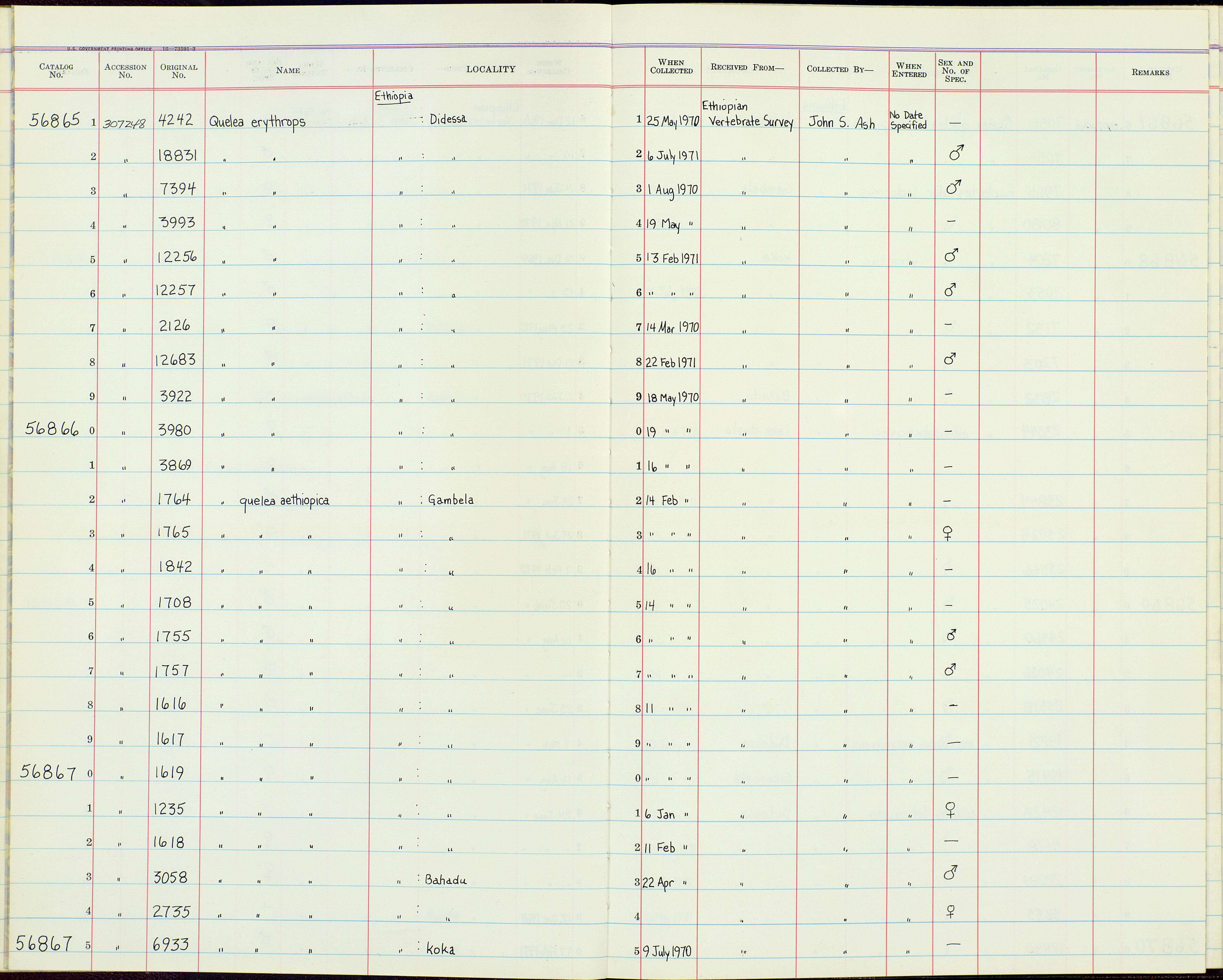Viewport: 1223px width, 980px height.
Task: Click male symbol in row 18831
Action: click(956, 152)
